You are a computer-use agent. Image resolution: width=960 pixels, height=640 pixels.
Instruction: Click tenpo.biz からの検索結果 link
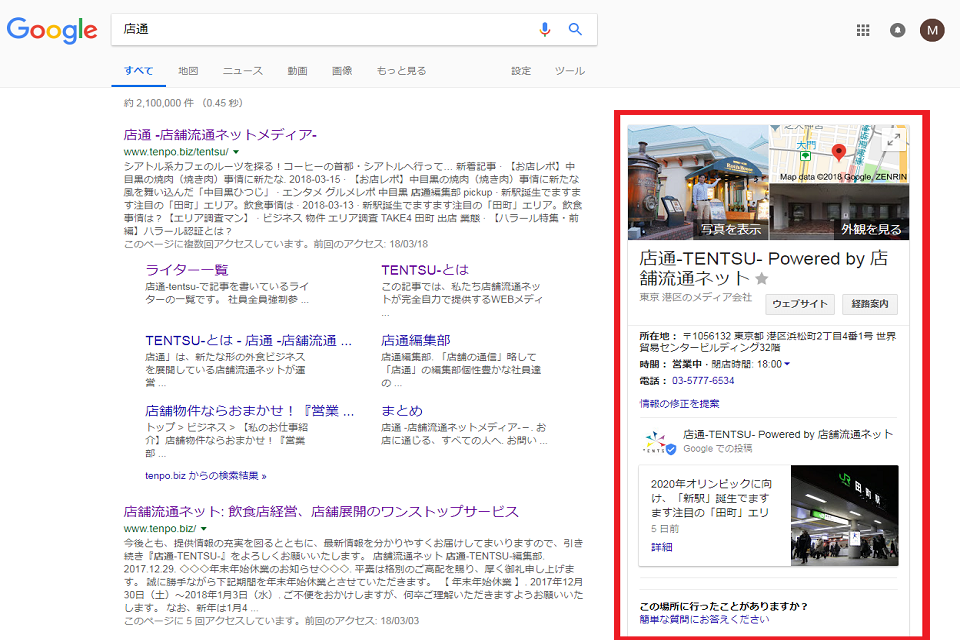pyautogui.click(x=206, y=476)
